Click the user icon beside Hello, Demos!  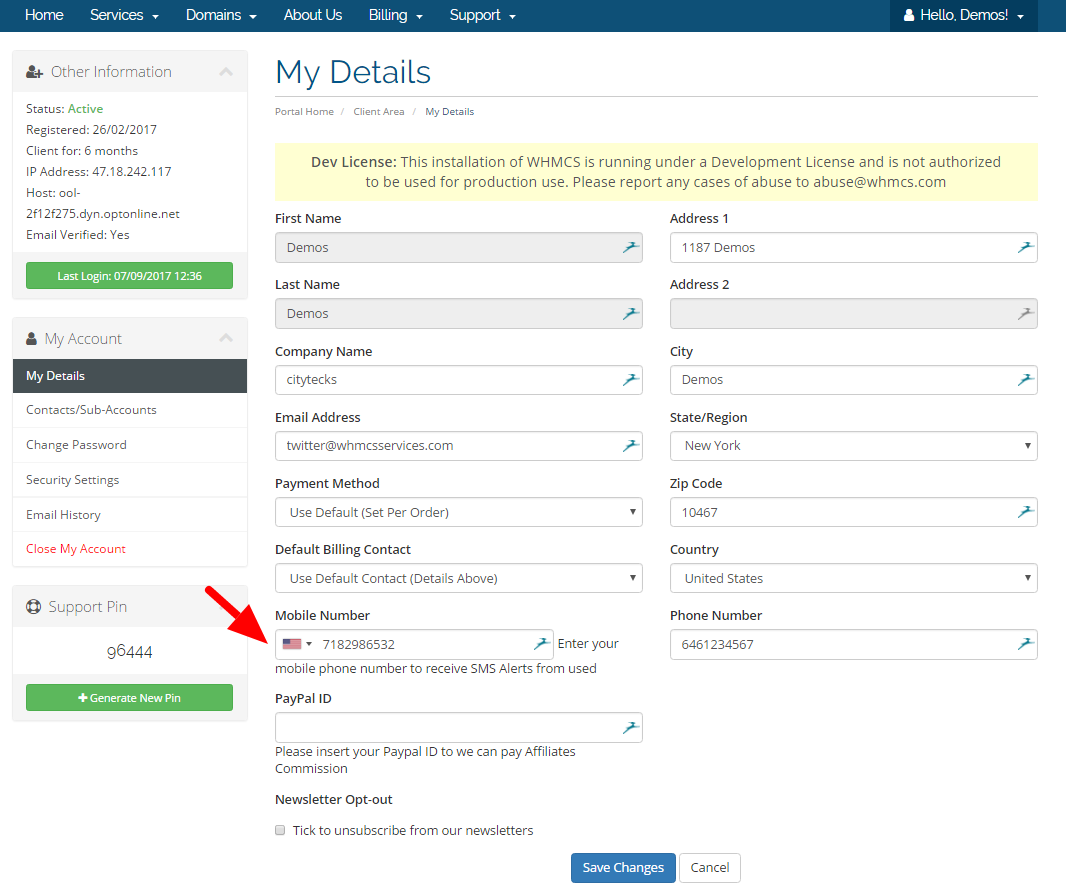(x=909, y=15)
